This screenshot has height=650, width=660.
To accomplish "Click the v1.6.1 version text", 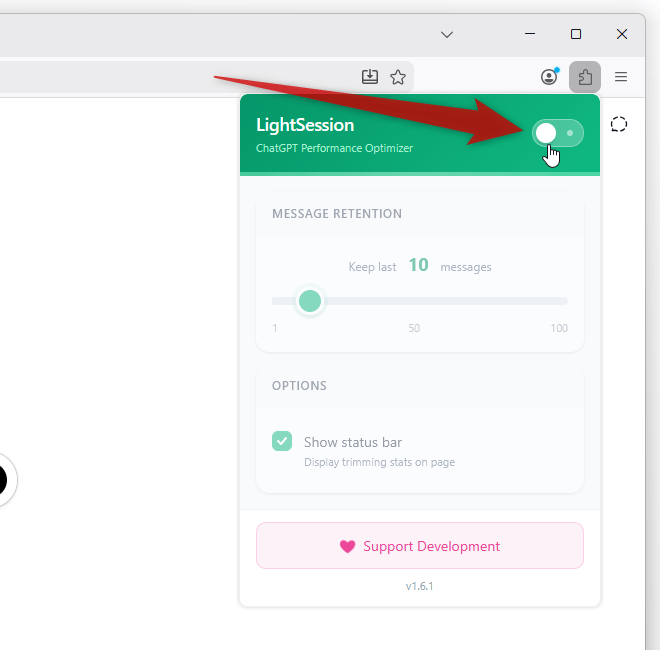I will coord(419,586).
